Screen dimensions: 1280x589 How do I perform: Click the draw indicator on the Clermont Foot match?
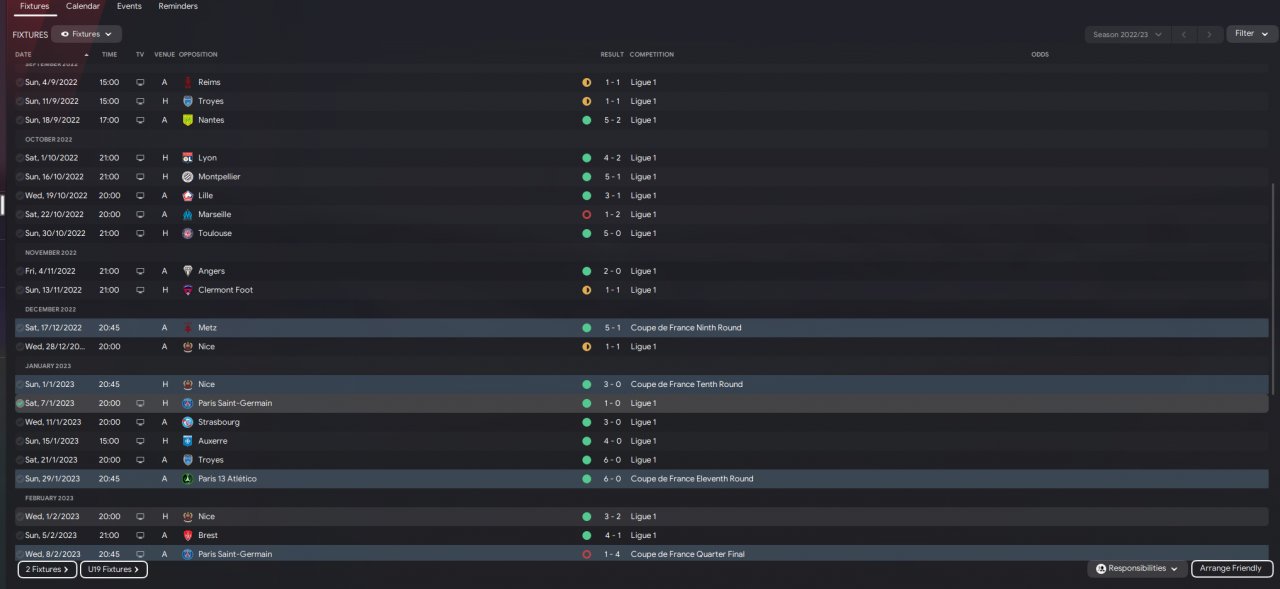coord(587,290)
